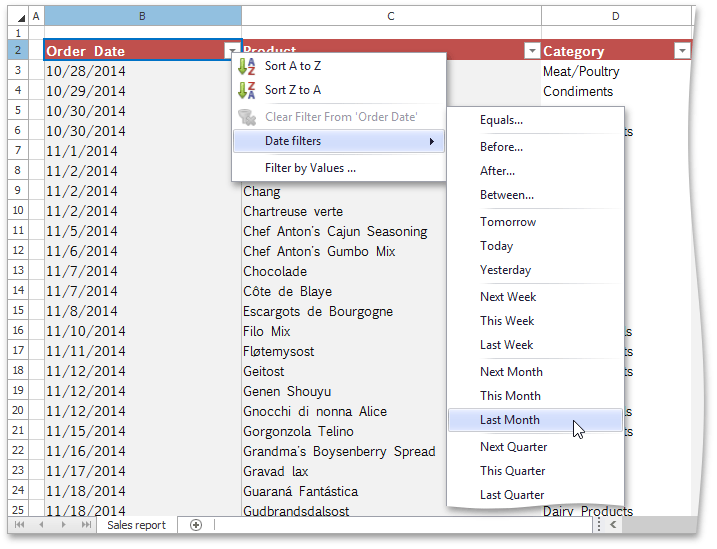This screenshot has width=717, height=549.
Task: Select the Chartreuse verte product cell
Action: [344, 211]
